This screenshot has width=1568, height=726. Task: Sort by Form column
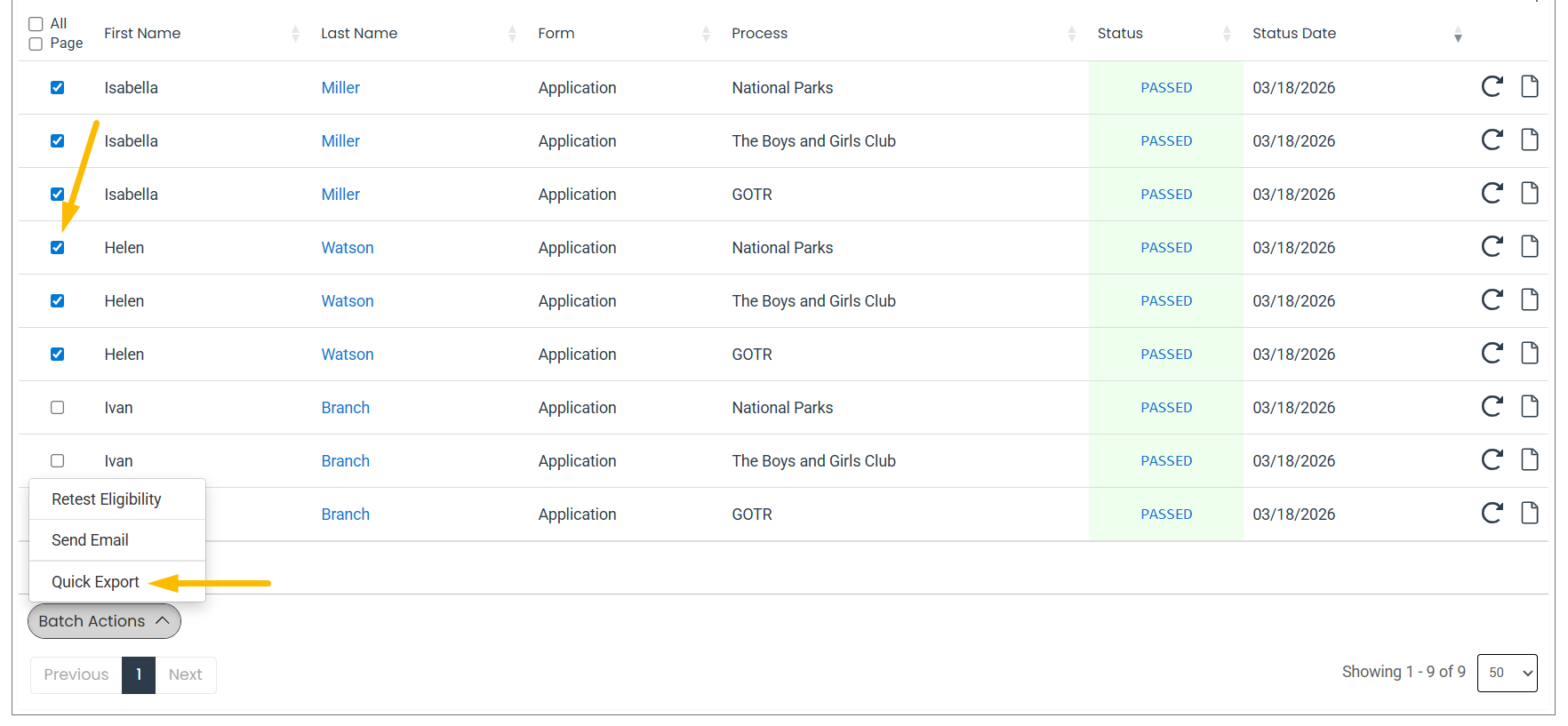point(706,34)
